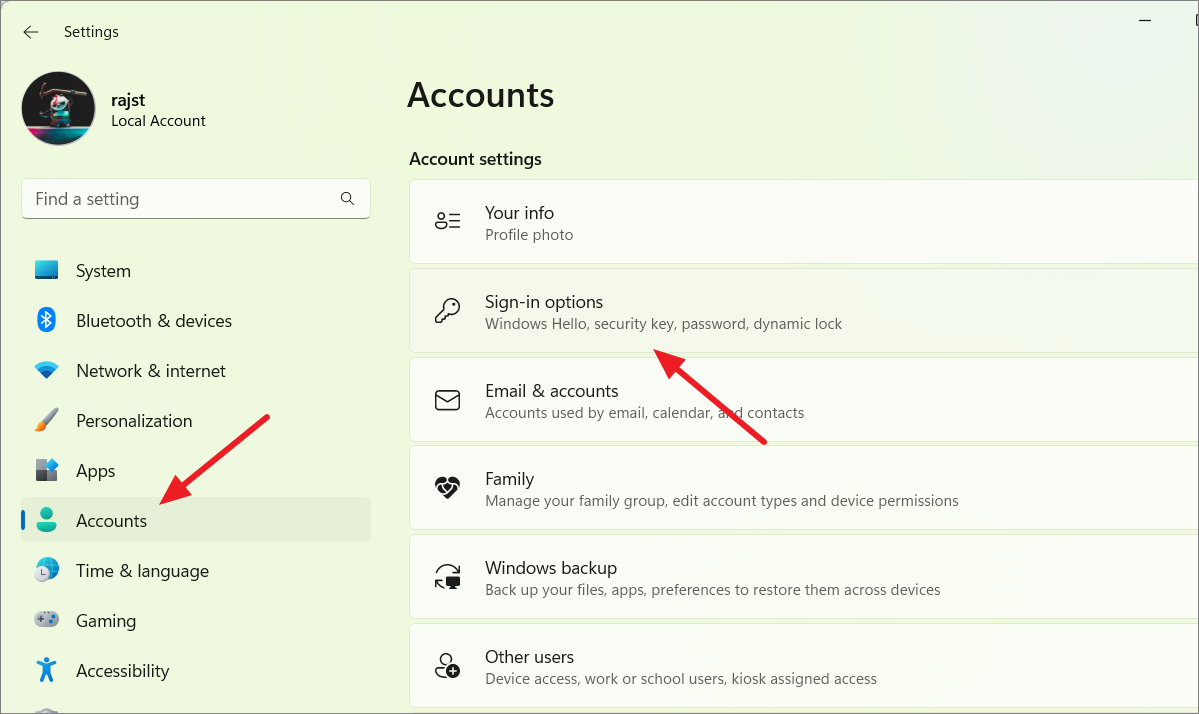Click the Other users icon
Image resolution: width=1199 pixels, height=714 pixels.
click(447, 665)
